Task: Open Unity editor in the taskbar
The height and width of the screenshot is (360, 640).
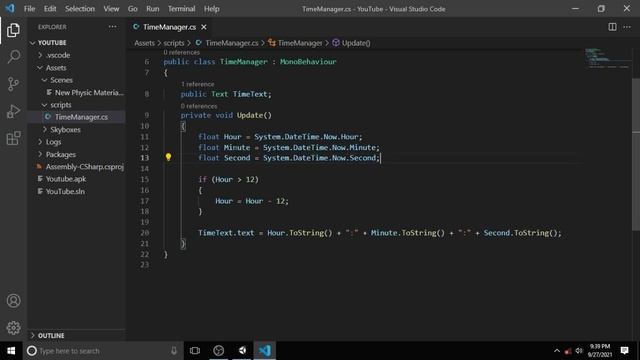Action: (242, 351)
